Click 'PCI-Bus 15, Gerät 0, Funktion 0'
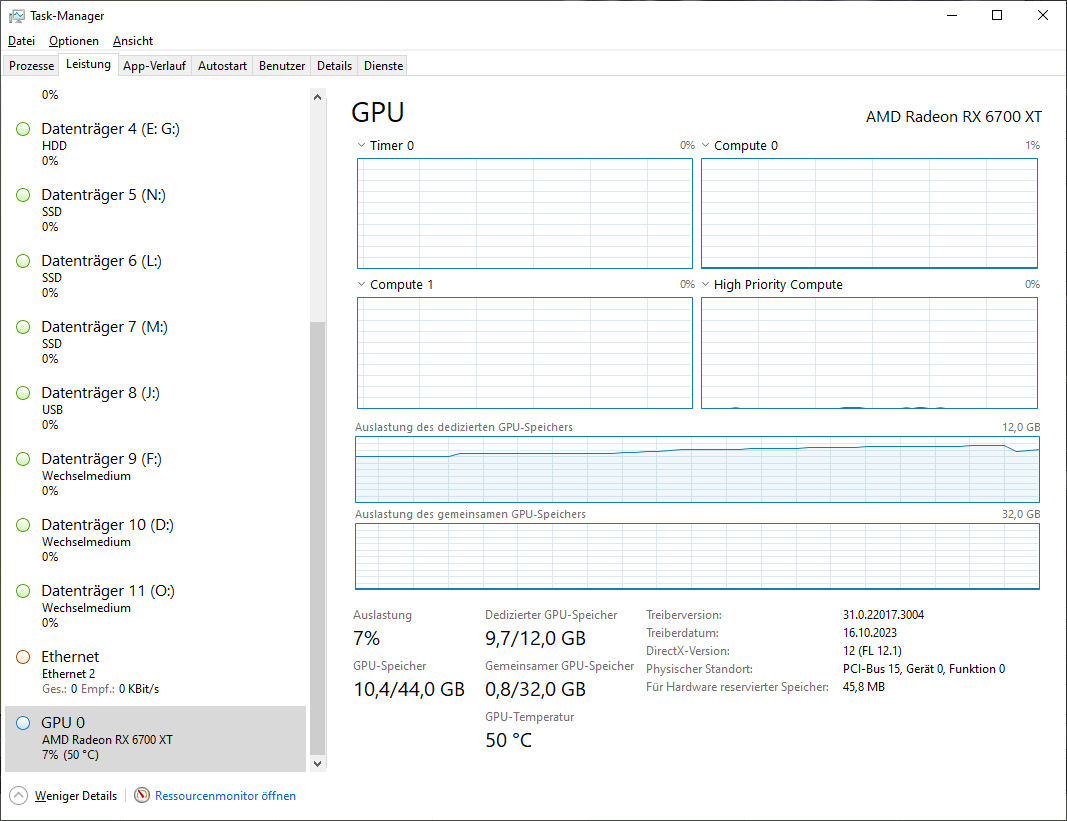The height and width of the screenshot is (821, 1067). 924,669
